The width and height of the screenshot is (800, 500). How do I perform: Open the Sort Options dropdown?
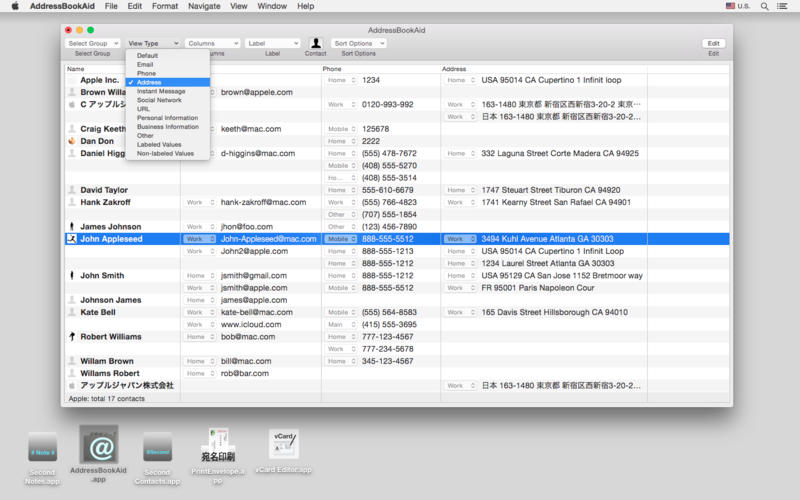pyautogui.click(x=358, y=43)
